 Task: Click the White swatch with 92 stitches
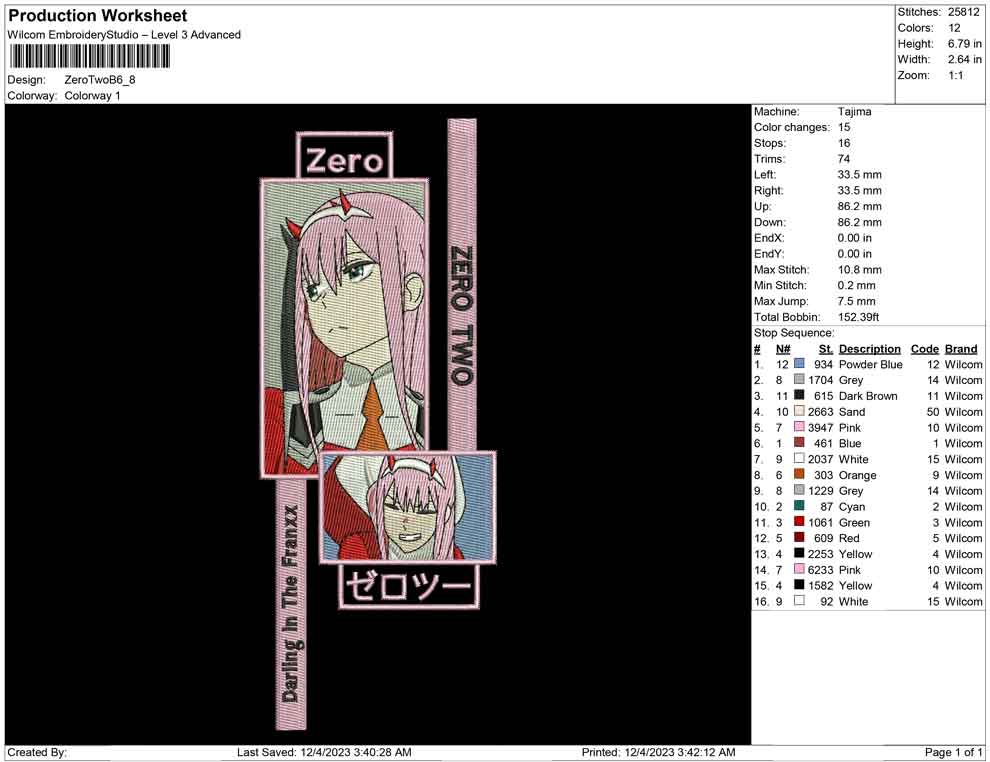[x=799, y=600]
